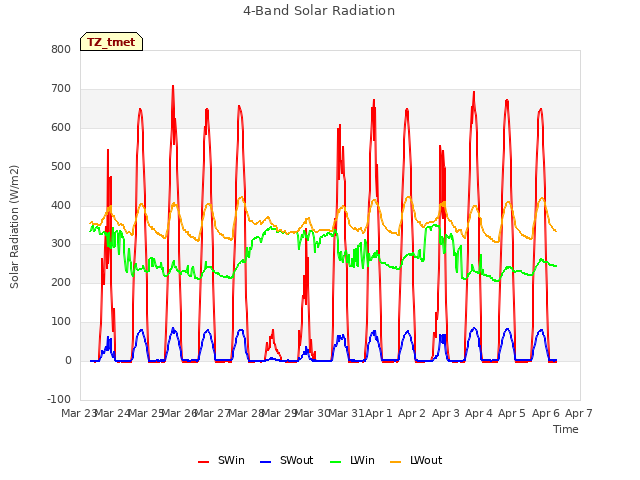This screenshot has height=480, width=640.
Task: Click the Apr 1 x-axis label
Action: pyautogui.click(x=379, y=413)
